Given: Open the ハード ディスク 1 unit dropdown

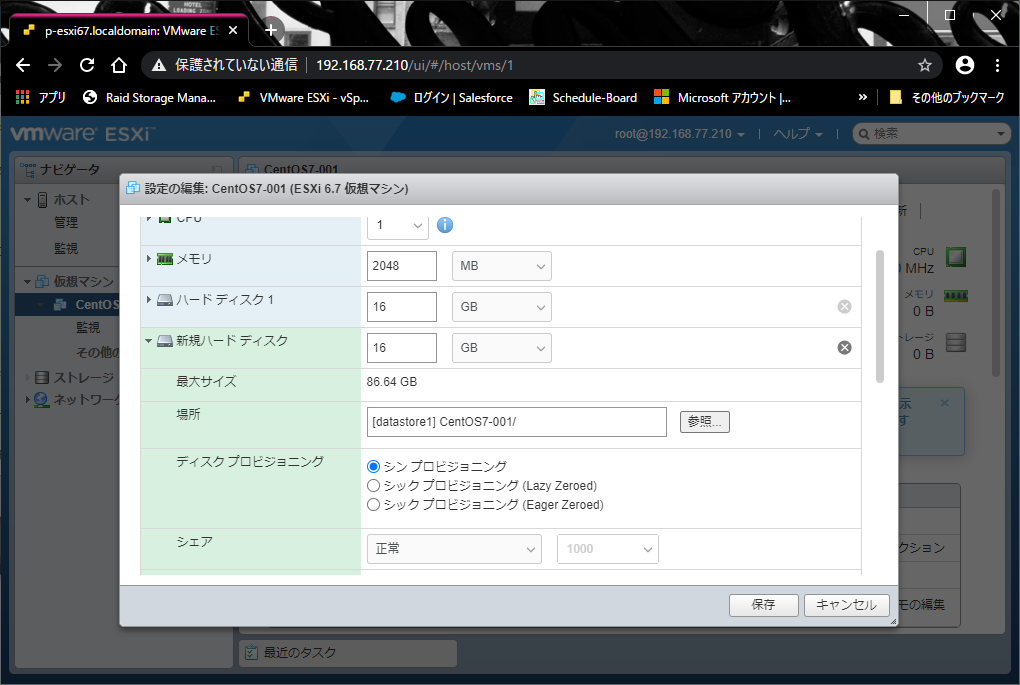Looking at the screenshot, I should [502, 307].
